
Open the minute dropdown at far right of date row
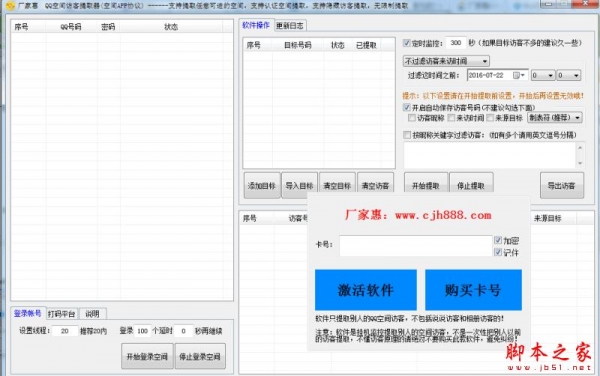(569, 75)
